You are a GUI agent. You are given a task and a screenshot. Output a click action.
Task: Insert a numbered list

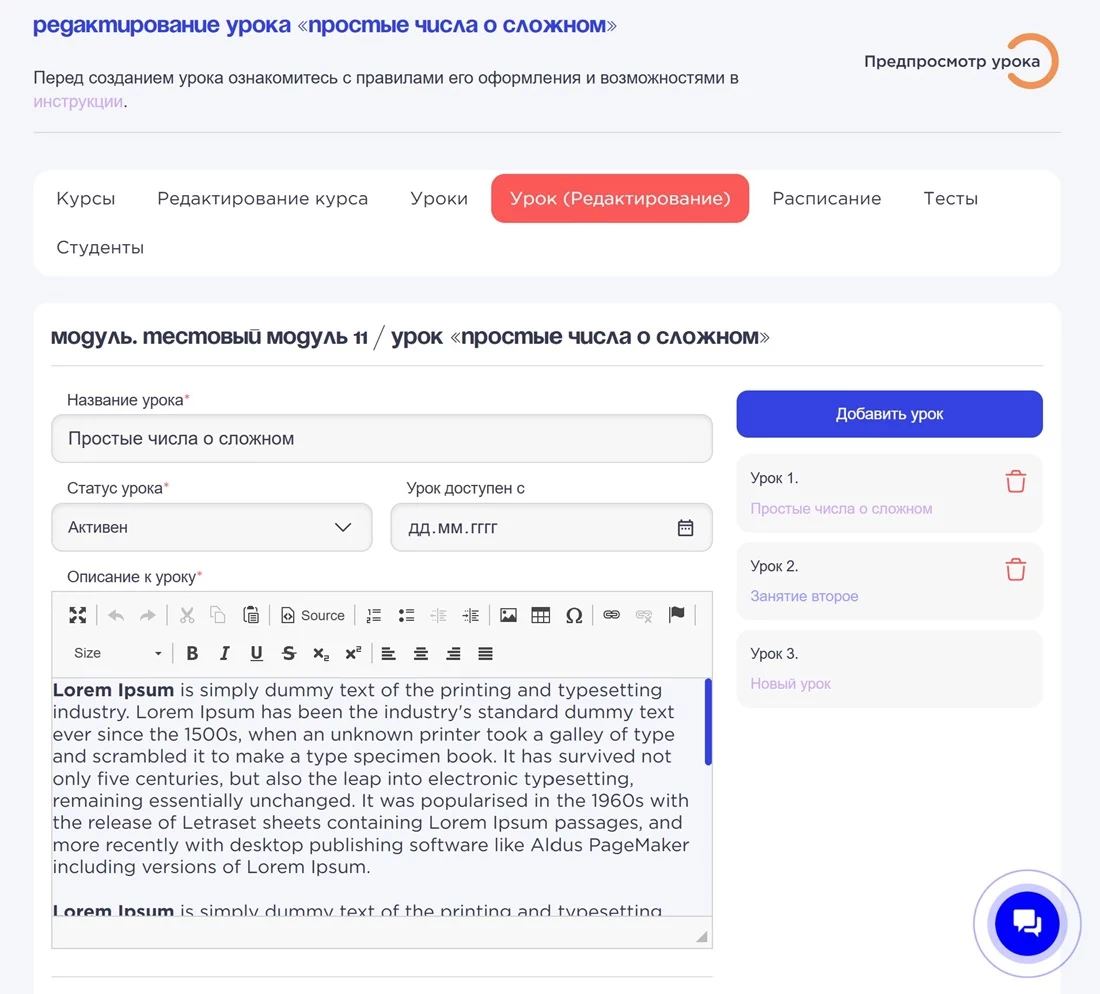[x=374, y=615]
